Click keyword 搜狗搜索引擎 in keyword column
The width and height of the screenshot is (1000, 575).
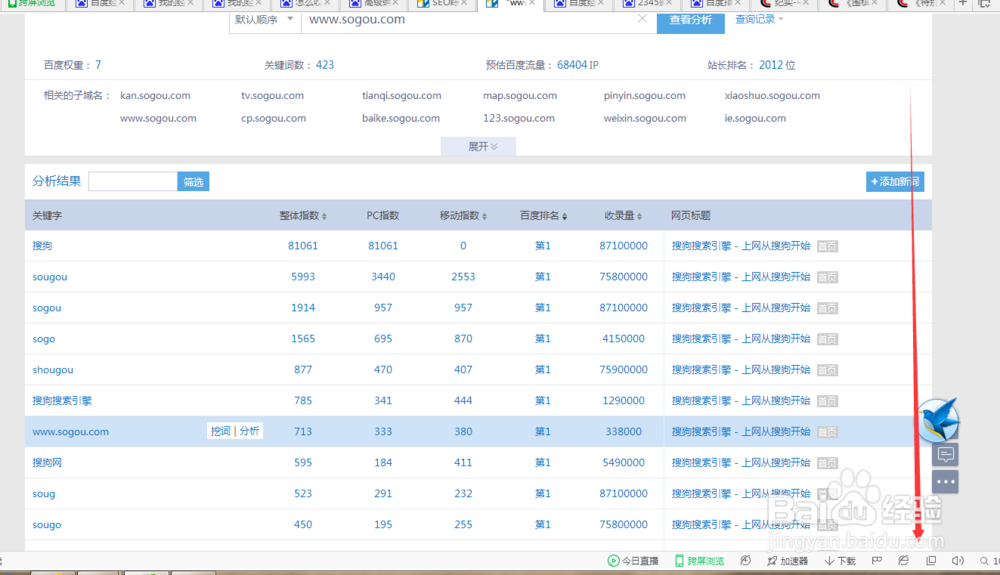[x=62, y=401]
